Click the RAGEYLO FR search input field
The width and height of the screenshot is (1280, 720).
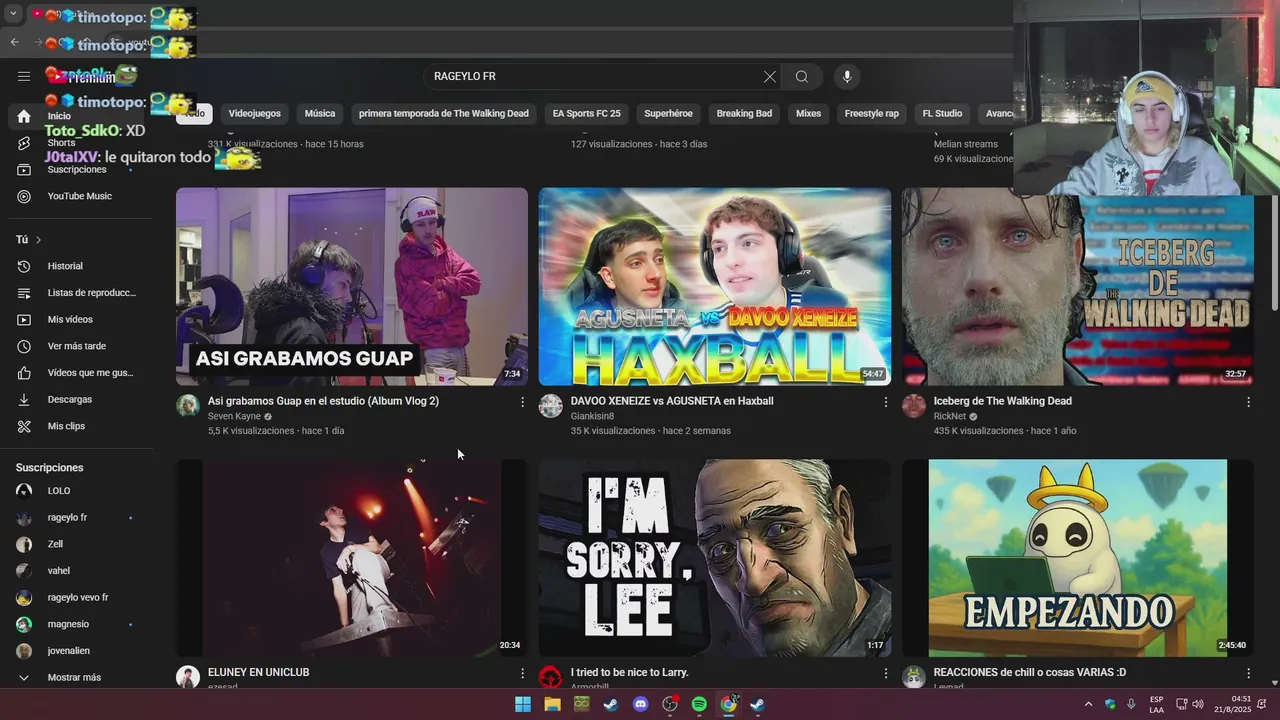(x=593, y=76)
